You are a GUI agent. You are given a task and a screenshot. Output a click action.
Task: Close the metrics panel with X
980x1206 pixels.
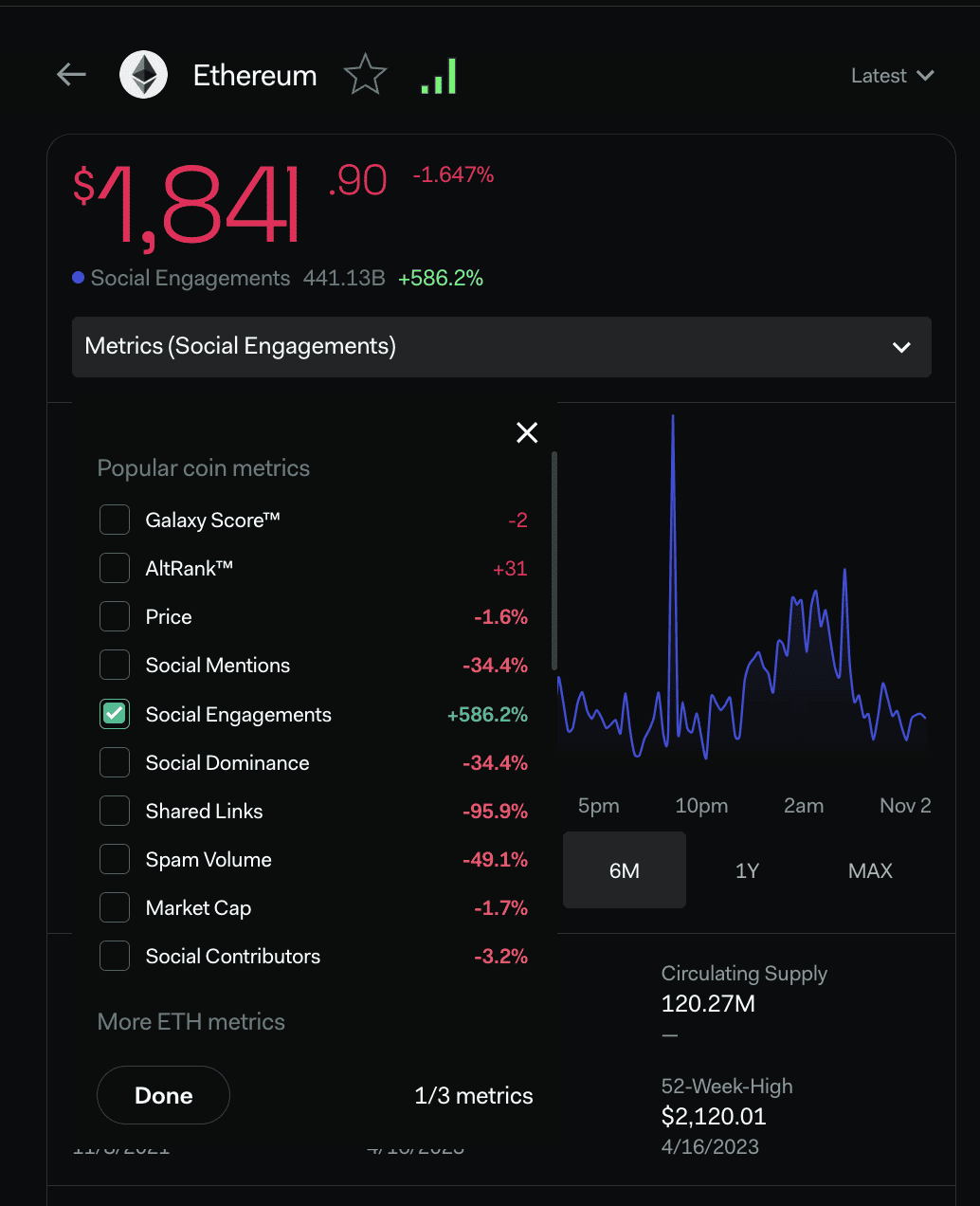[x=527, y=432]
